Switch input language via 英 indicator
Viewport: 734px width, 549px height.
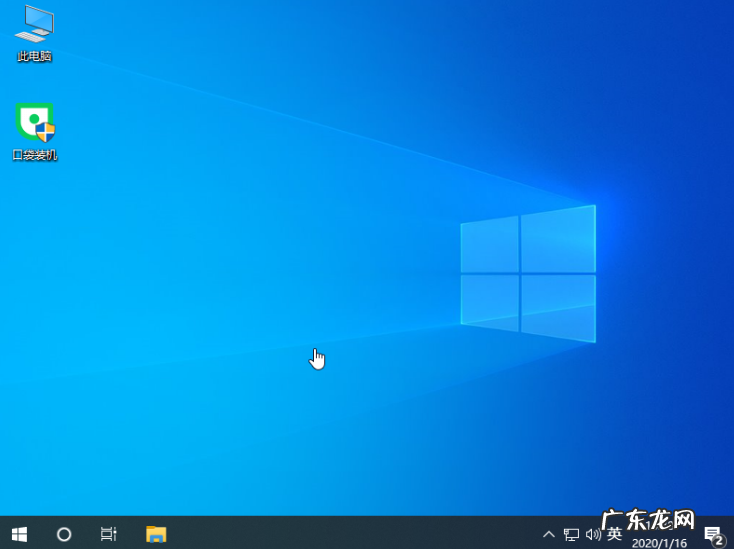[615, 534]
